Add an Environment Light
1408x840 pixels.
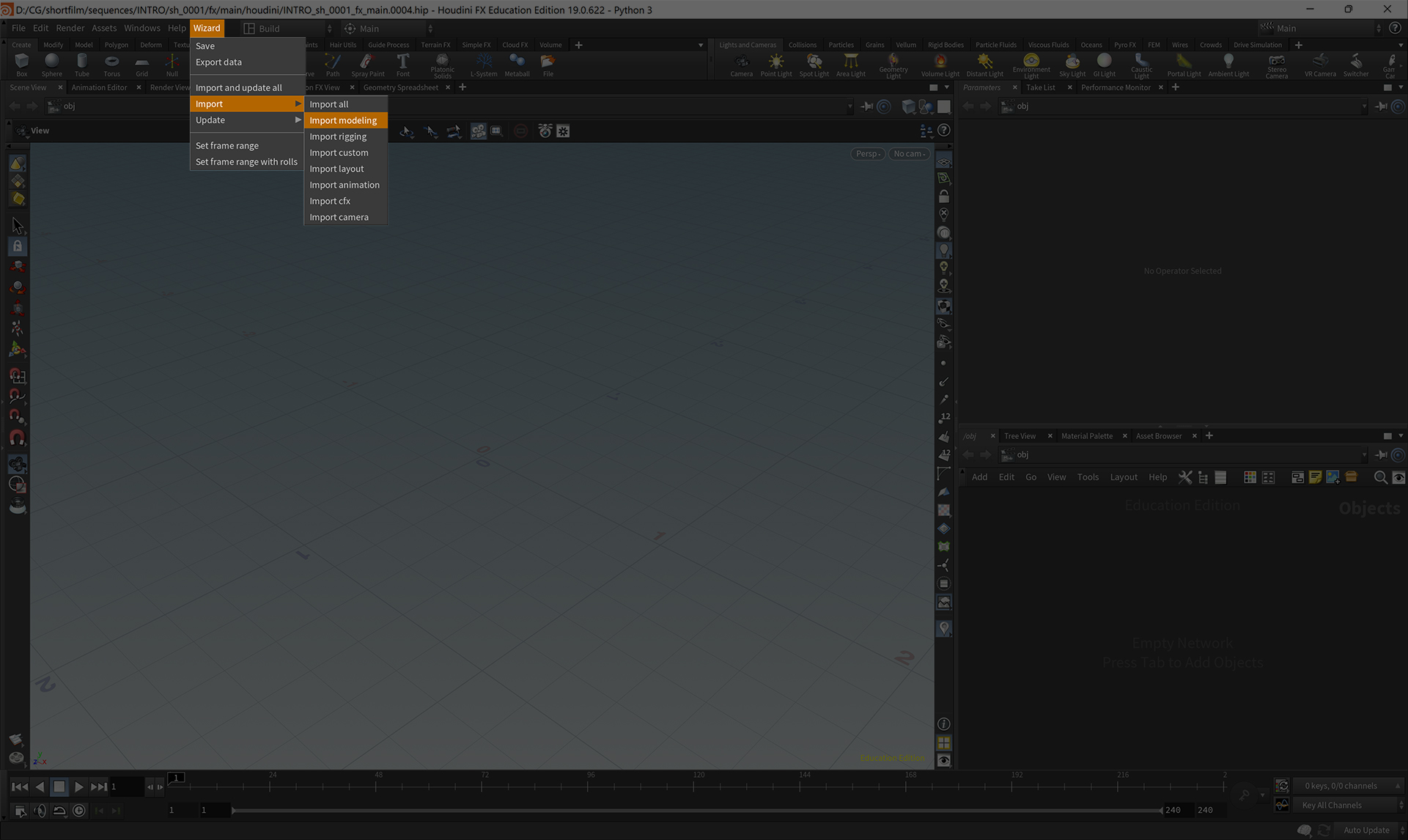(1031, 66)
